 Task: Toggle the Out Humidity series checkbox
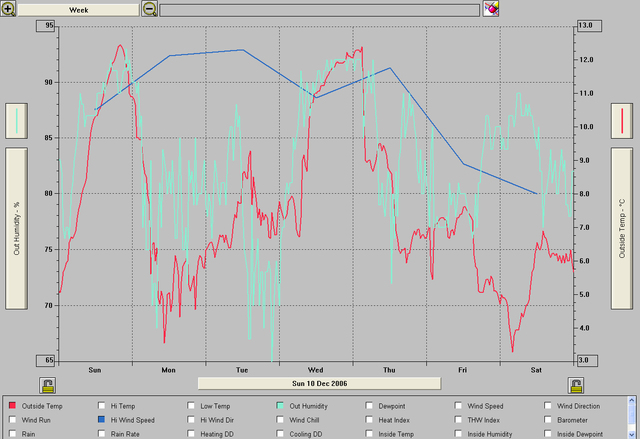point(283,406)
